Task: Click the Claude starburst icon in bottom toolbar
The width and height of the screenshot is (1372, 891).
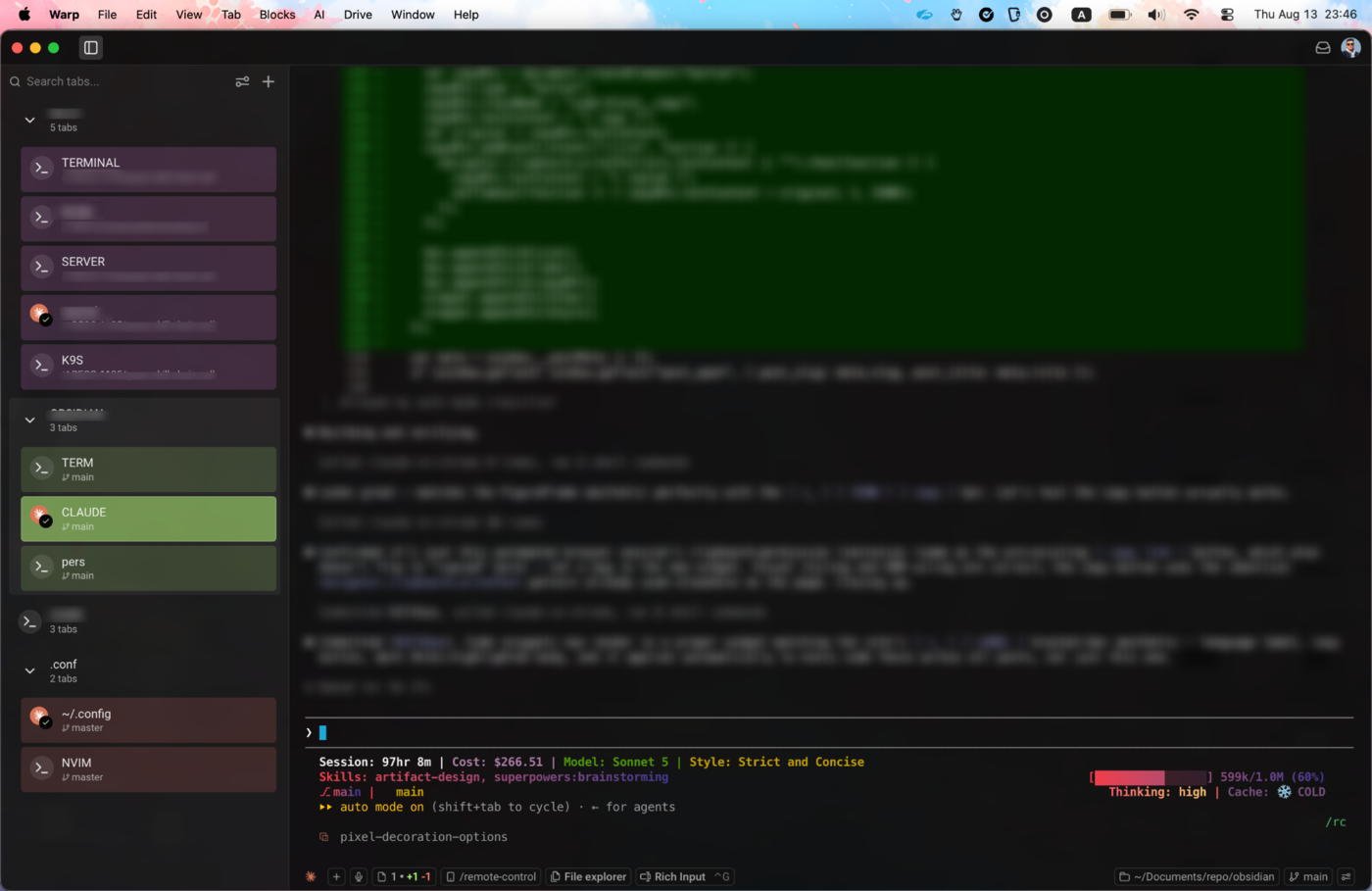Action: 311,876
